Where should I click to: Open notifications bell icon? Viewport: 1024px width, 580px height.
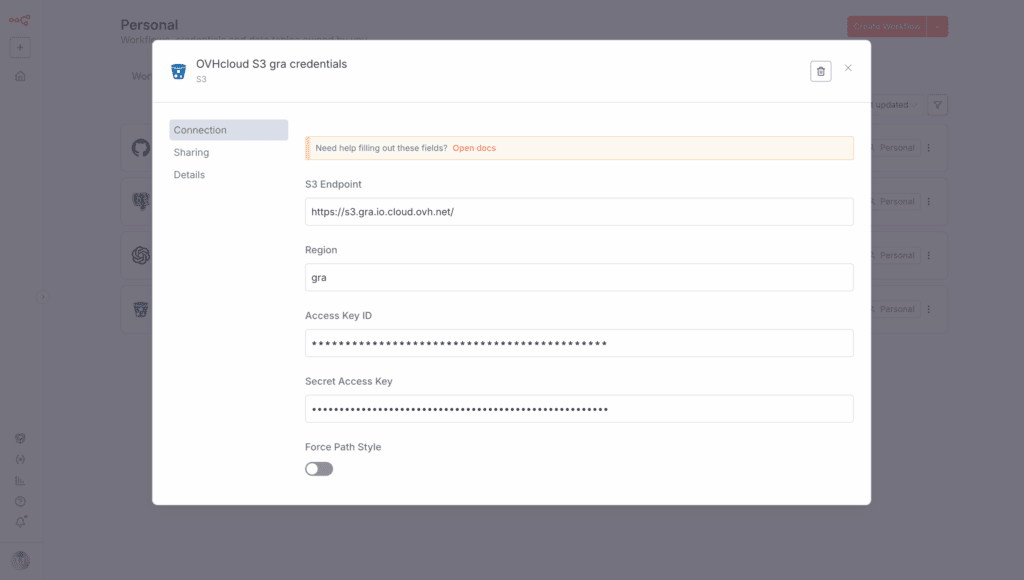click(x=20, y=522)
